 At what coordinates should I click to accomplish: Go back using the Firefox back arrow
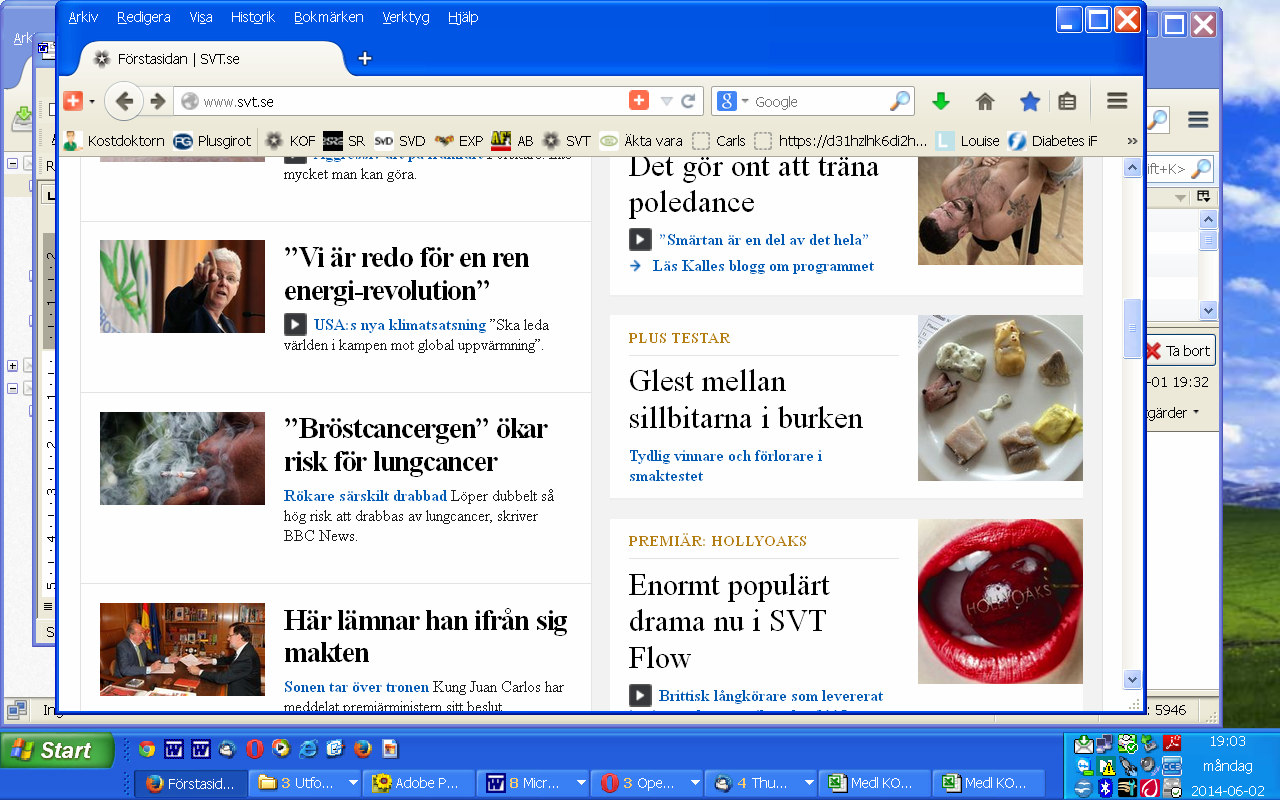(124, 101)
